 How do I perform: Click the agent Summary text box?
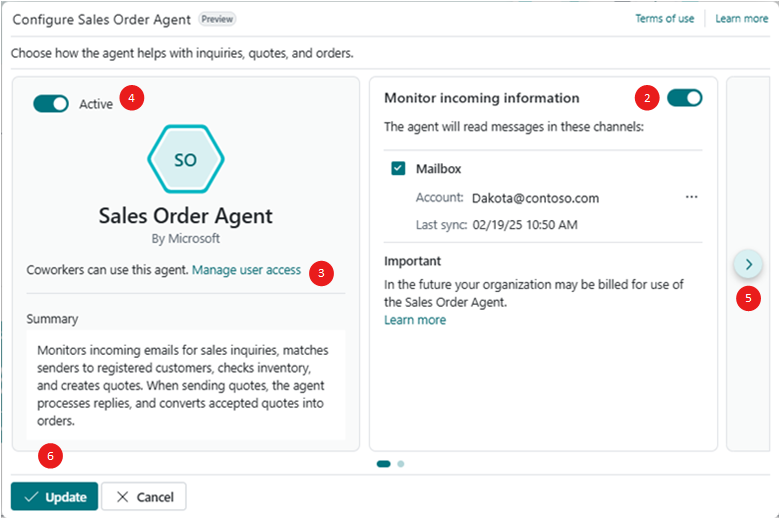(x=186, y=385)
